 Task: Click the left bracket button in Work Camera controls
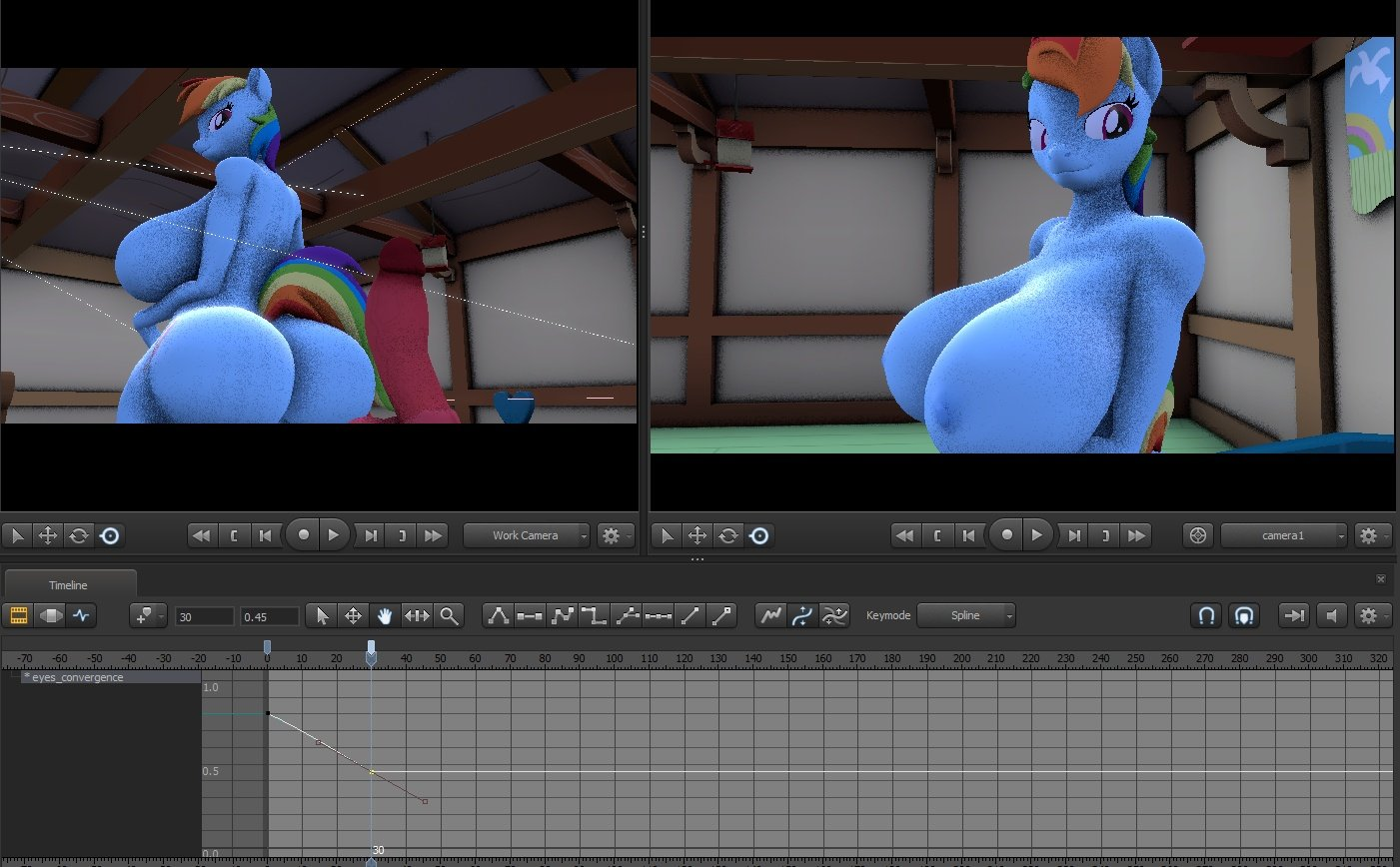[234, 535]
